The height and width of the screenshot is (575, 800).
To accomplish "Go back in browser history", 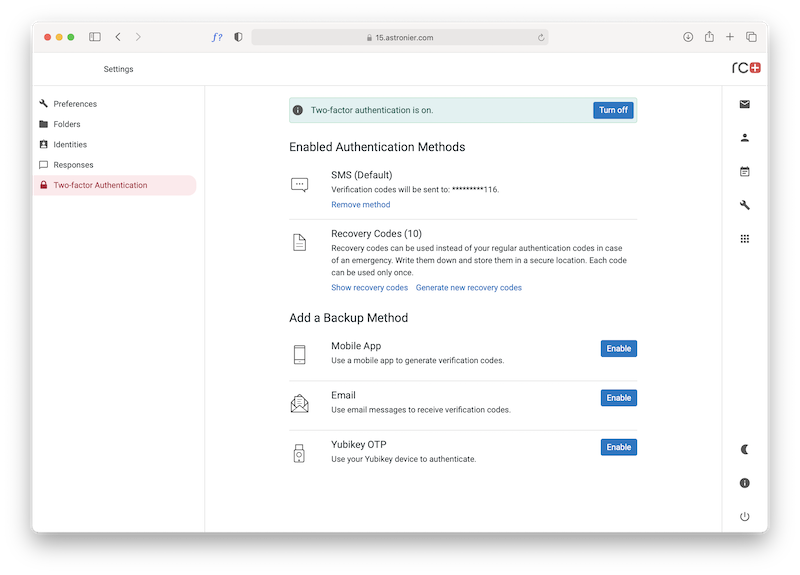I will [x=118, y=37].
